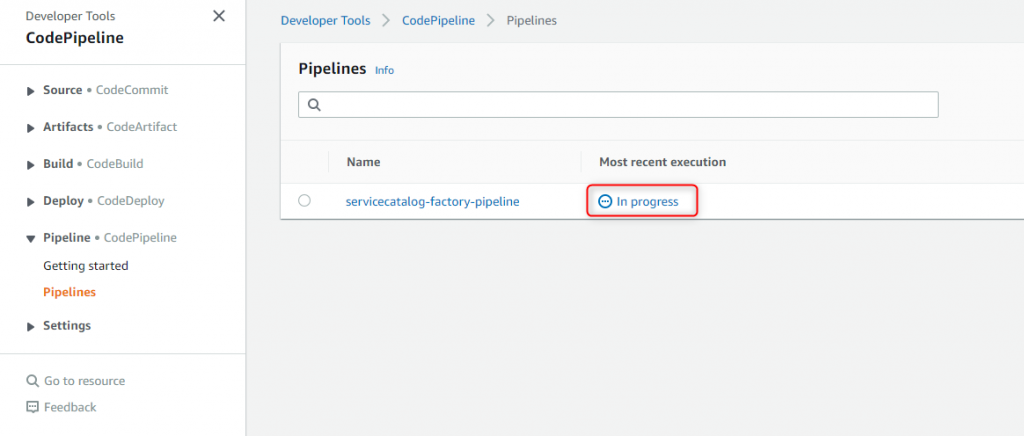Open the Feedback link
The image size is (1024, 436).
(x=70, y=407)
